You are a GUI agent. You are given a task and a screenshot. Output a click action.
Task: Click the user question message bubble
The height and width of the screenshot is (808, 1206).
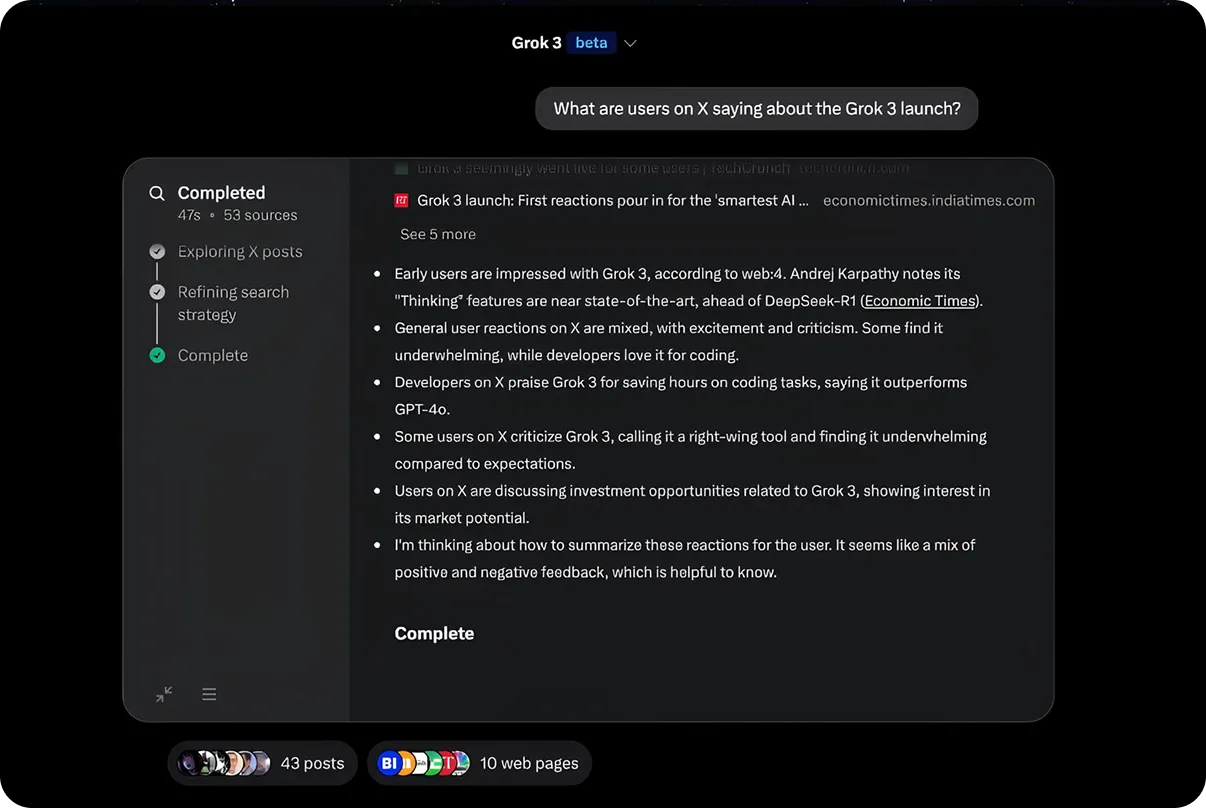[x=756, y=109]
